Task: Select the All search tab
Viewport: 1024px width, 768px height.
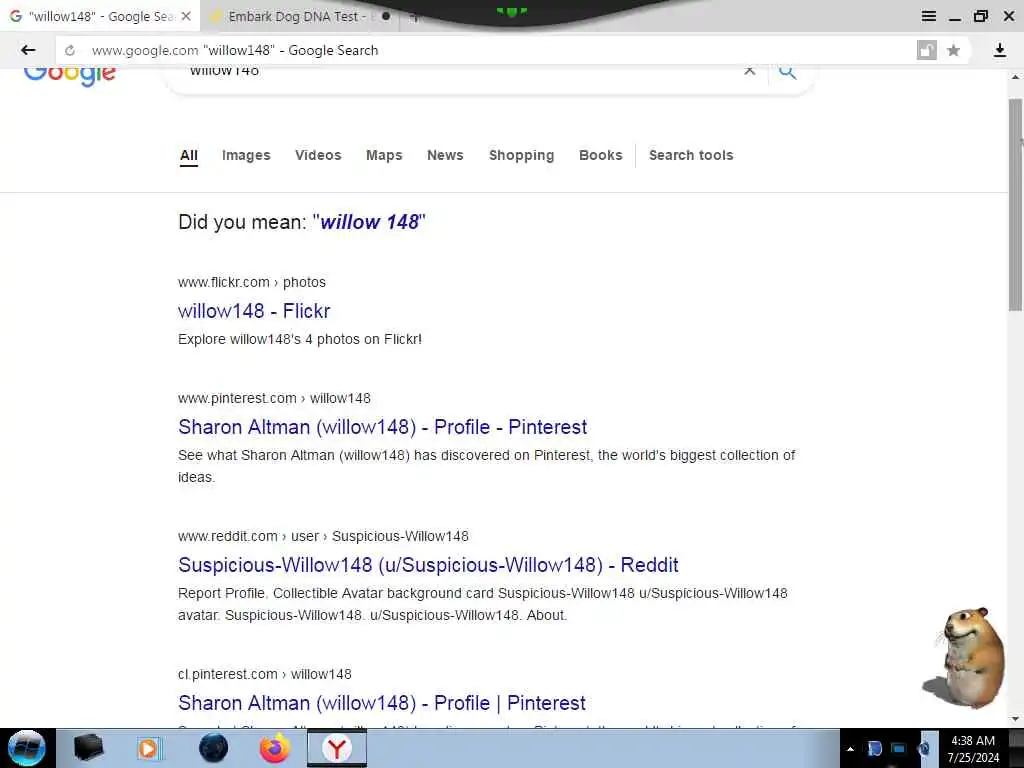Action: coord(189,155)
